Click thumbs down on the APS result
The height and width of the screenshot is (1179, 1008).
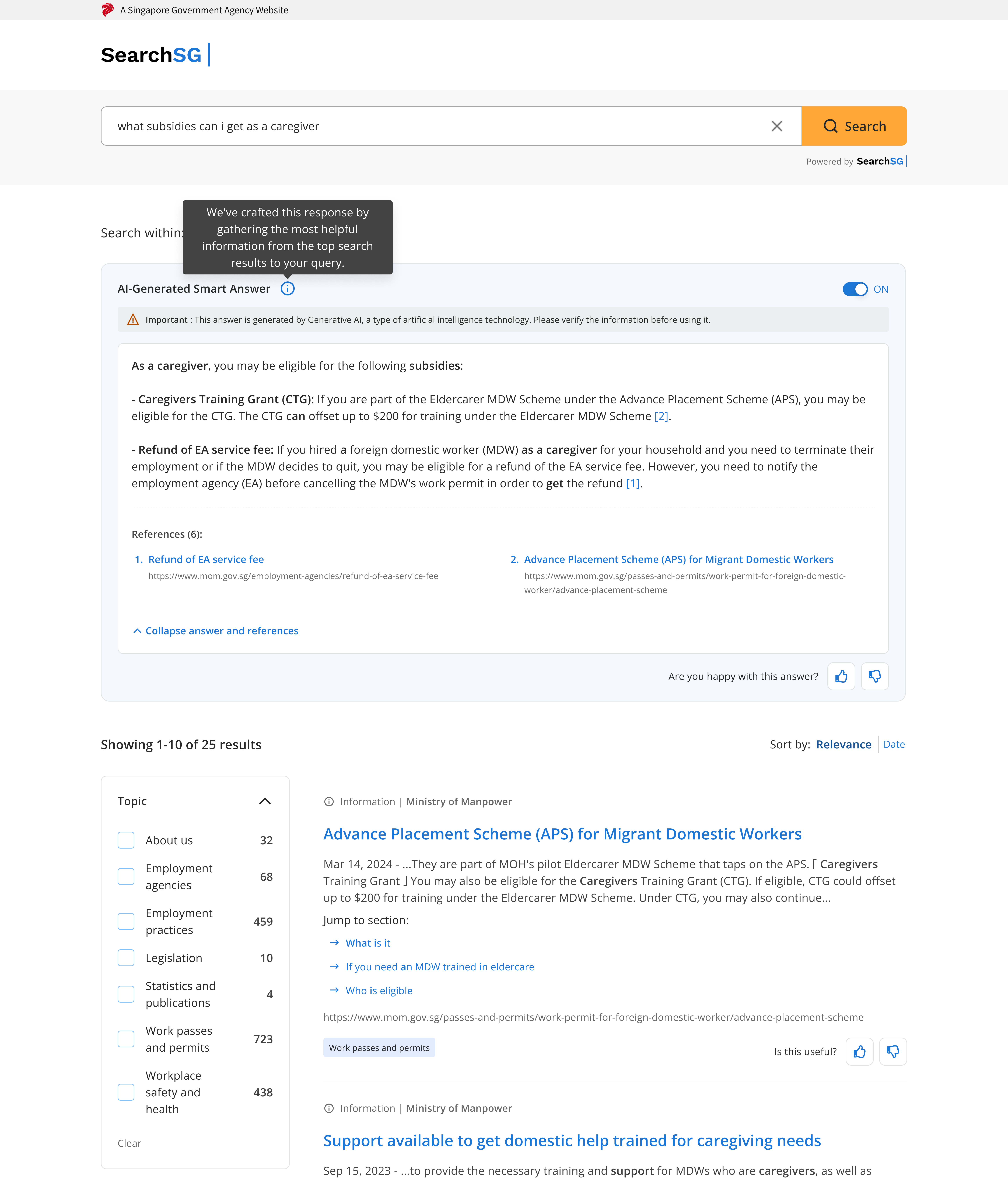(893, 1052)
